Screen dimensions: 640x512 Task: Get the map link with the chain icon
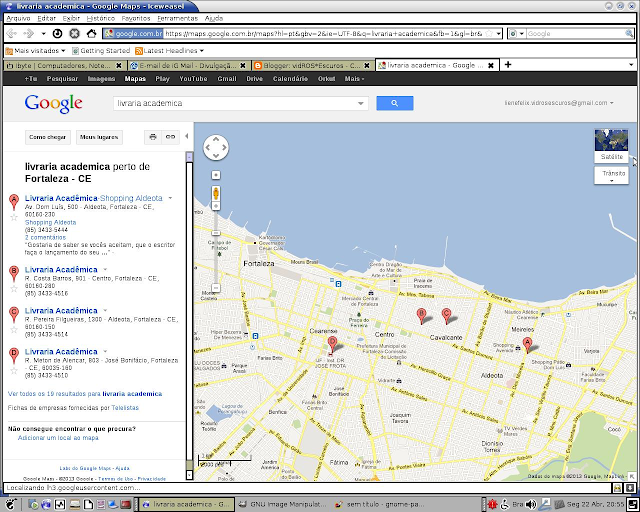[171, 137]
